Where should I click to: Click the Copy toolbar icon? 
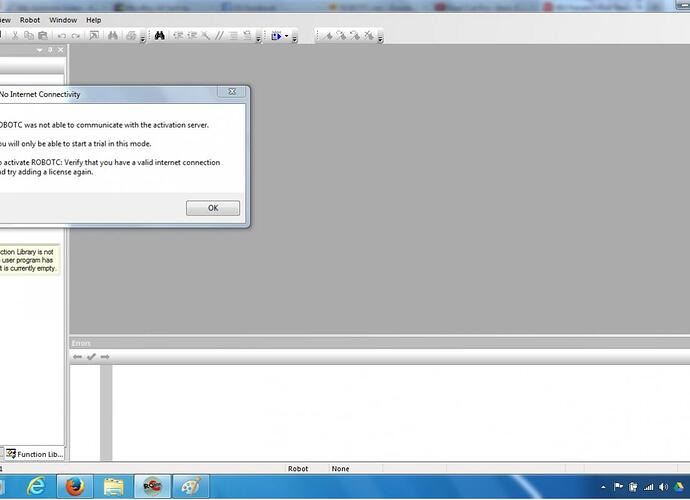point(29,36)
